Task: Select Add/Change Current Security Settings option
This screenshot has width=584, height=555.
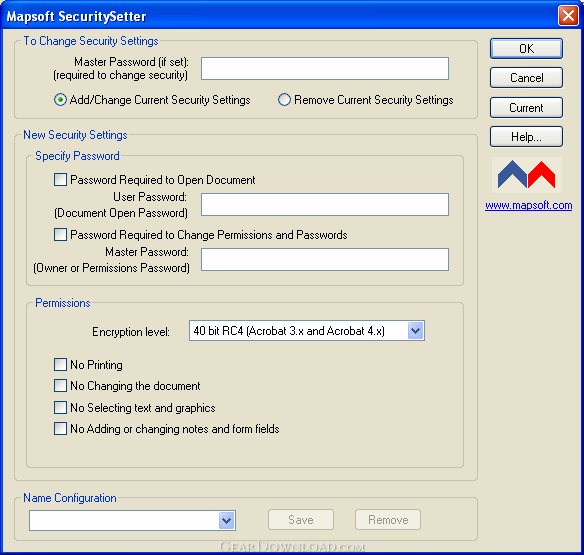Action: [x=60, y=100]
